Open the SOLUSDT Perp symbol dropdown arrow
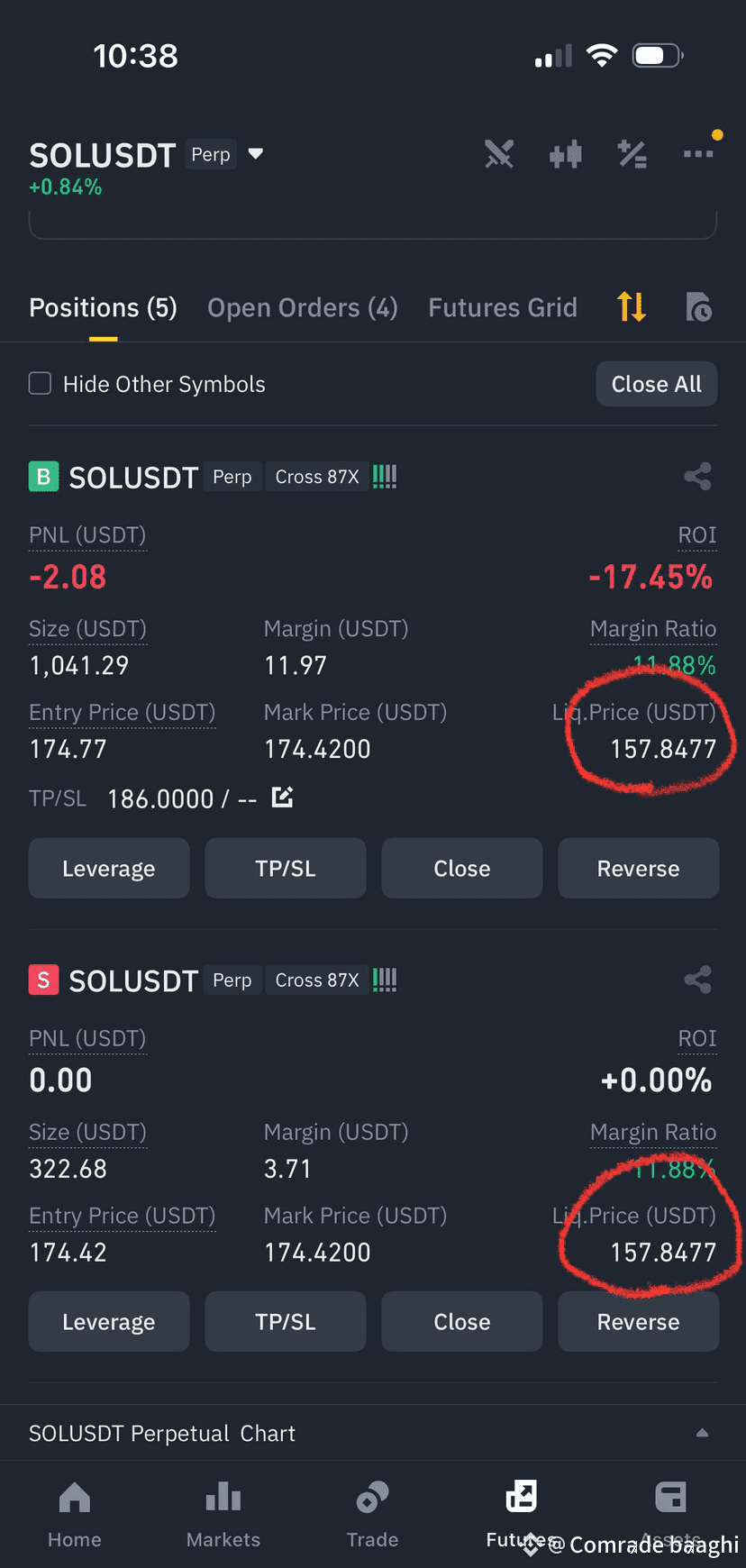Screen dimensions: 746x1568 [x=256, y=154]
